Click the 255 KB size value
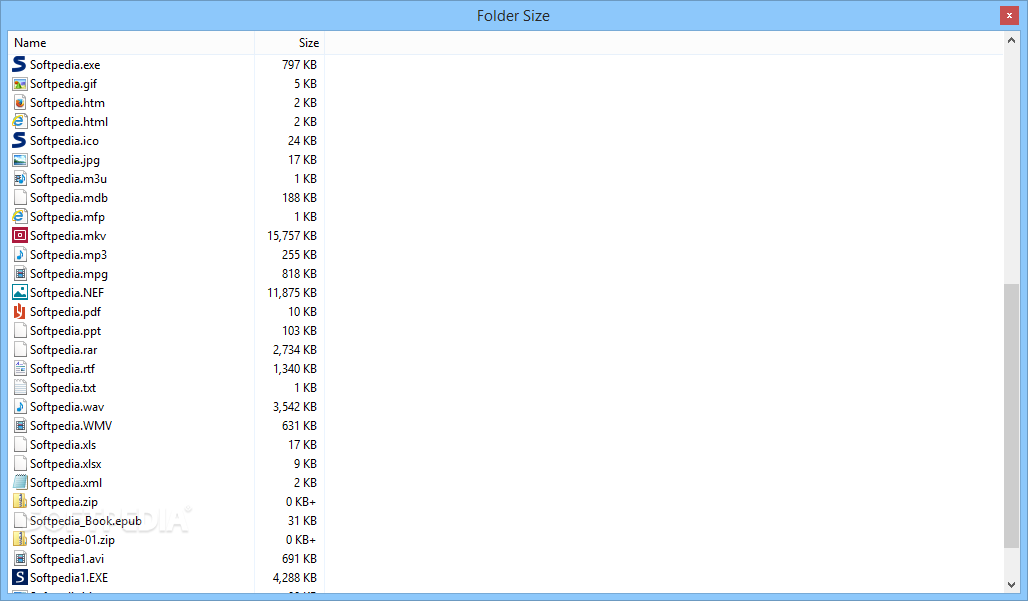The image size is (1028, 601). [x=300, y=255]
